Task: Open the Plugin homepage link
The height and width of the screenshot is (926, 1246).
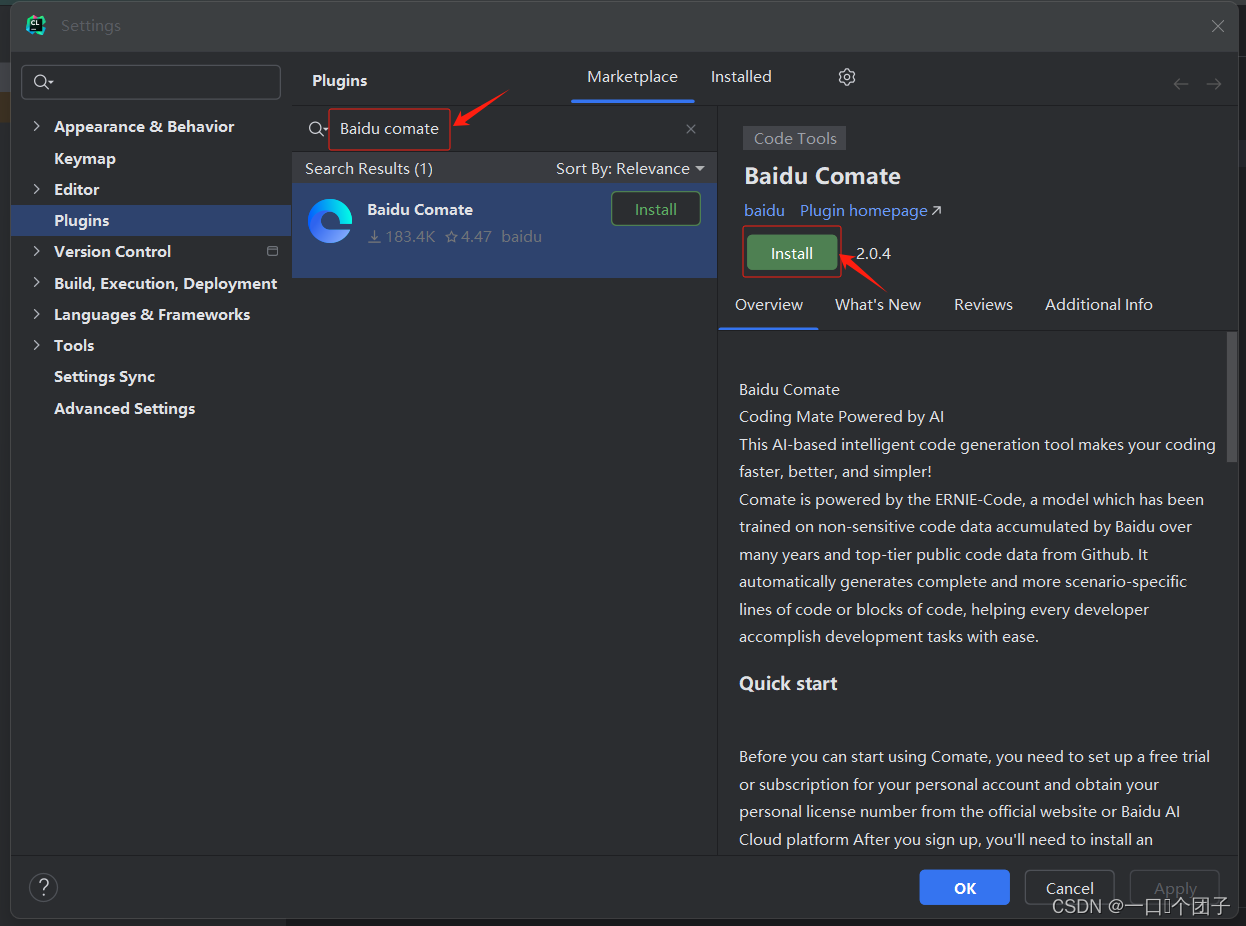Action: [x=871, y=211]
